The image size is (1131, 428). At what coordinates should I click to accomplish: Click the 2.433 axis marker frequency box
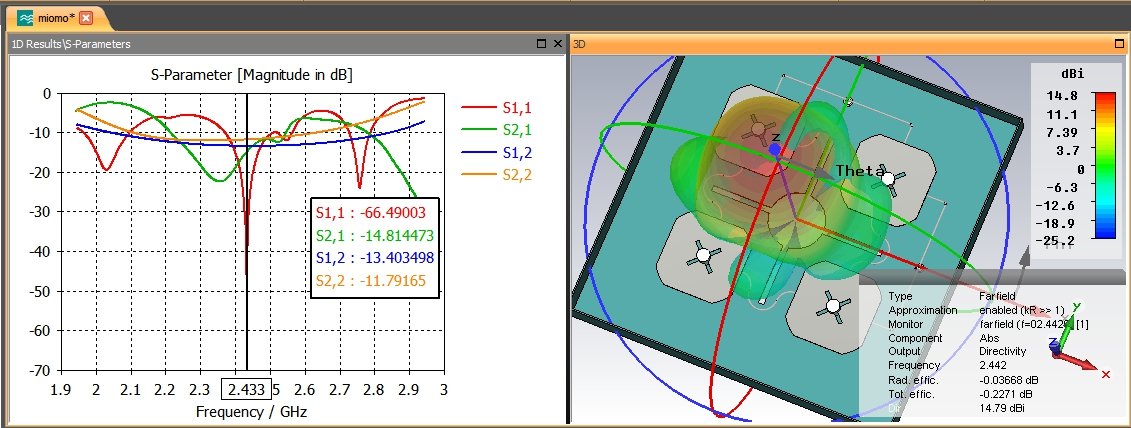[x=246, y=390]
